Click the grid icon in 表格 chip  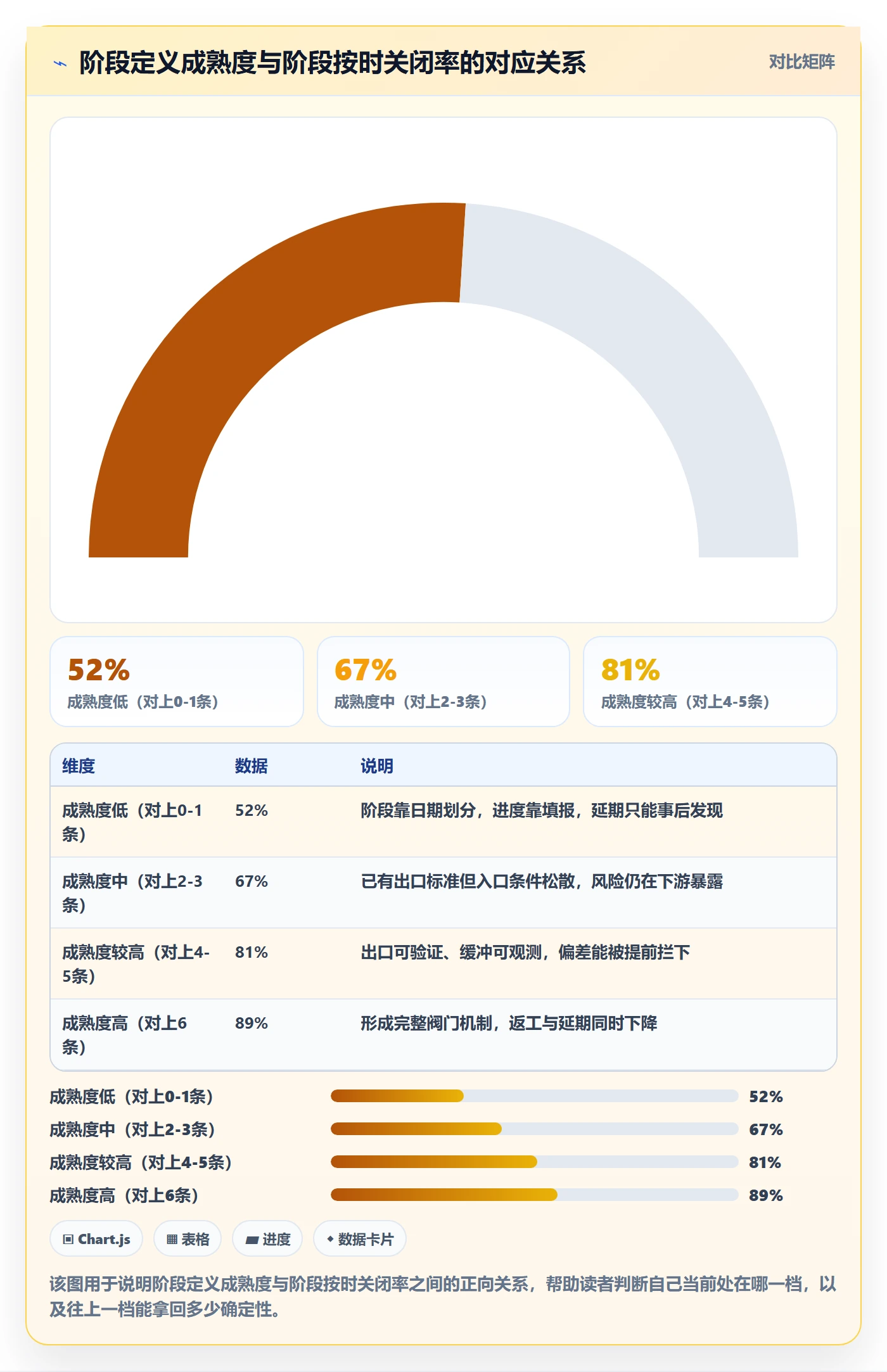coord(172,1239)
